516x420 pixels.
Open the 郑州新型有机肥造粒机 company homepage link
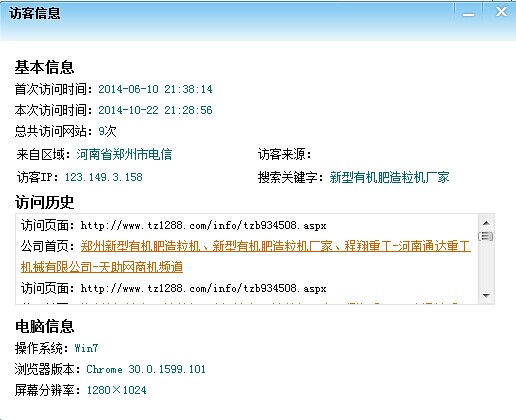[x=246, y=257]
